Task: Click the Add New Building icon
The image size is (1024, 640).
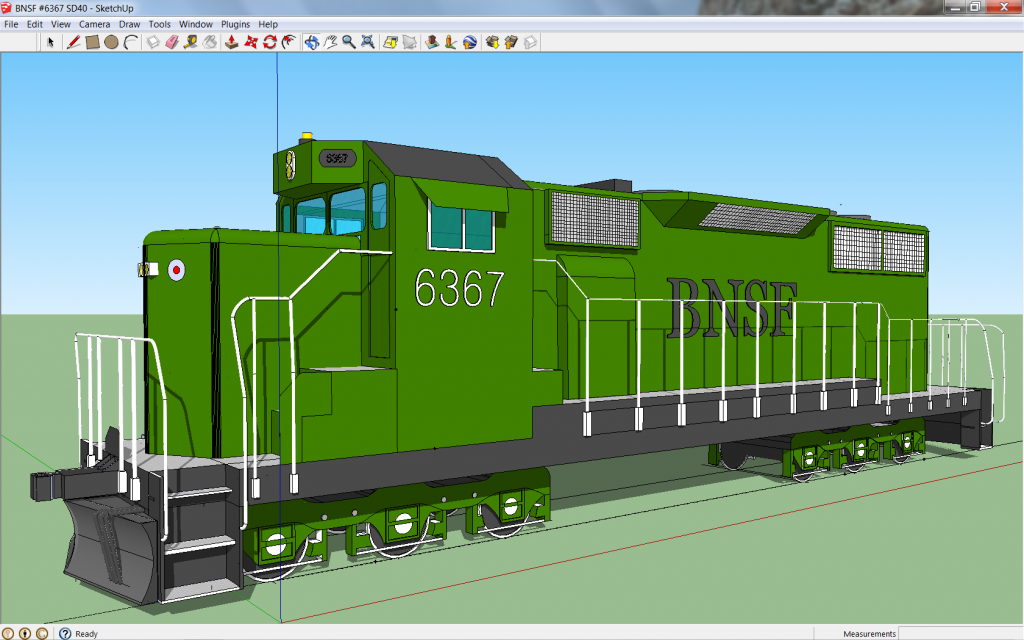Action: point(432,42)
